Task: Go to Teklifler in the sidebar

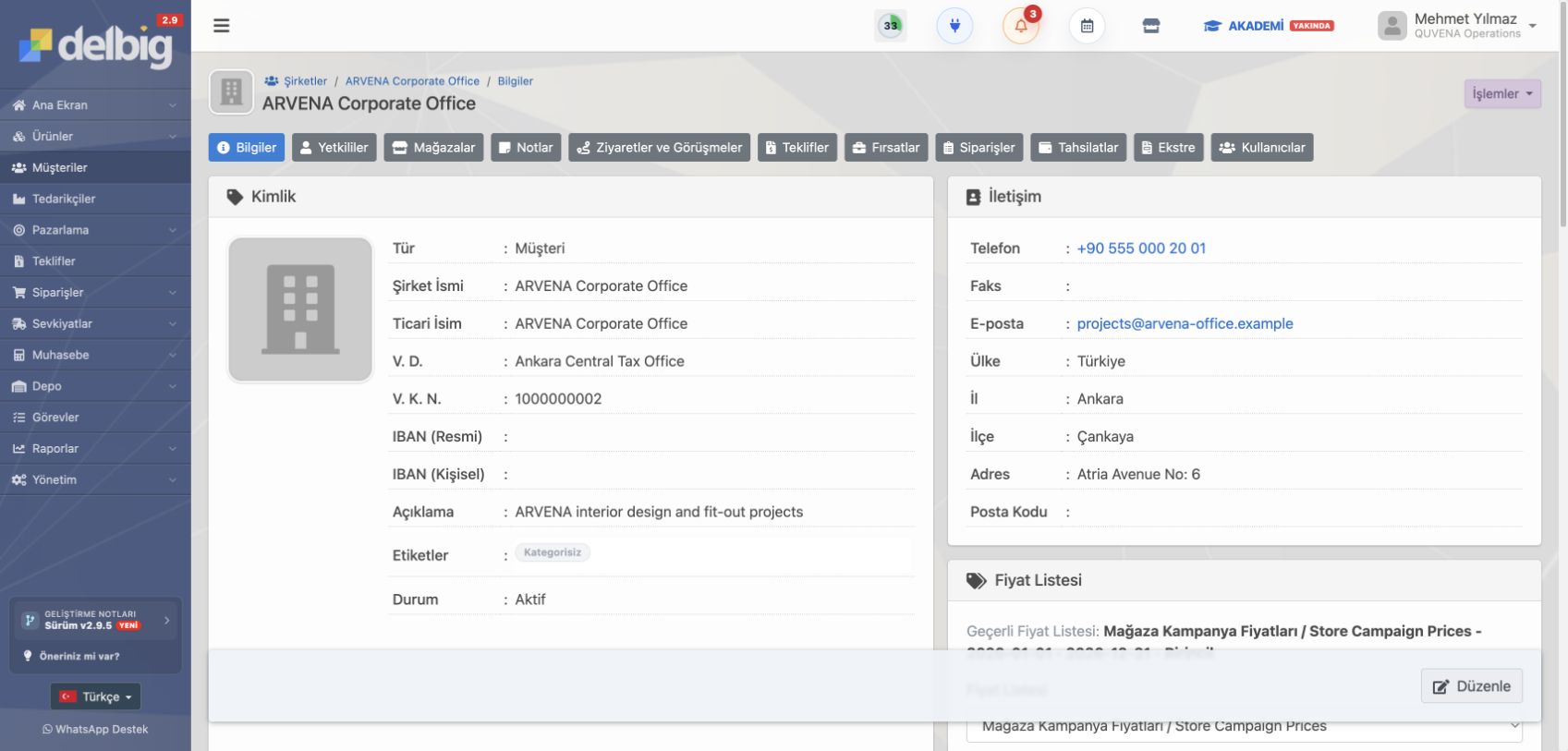Action: click(x=95, y=261)
